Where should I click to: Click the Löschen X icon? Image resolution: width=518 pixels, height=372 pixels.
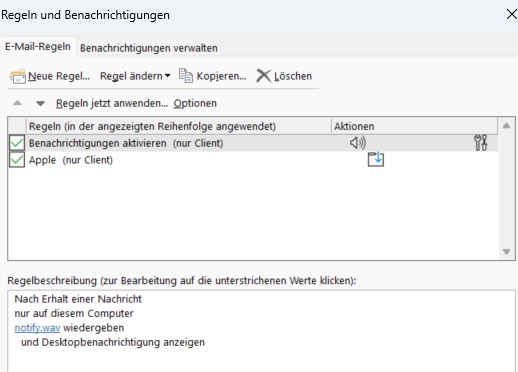coord(263,76)
